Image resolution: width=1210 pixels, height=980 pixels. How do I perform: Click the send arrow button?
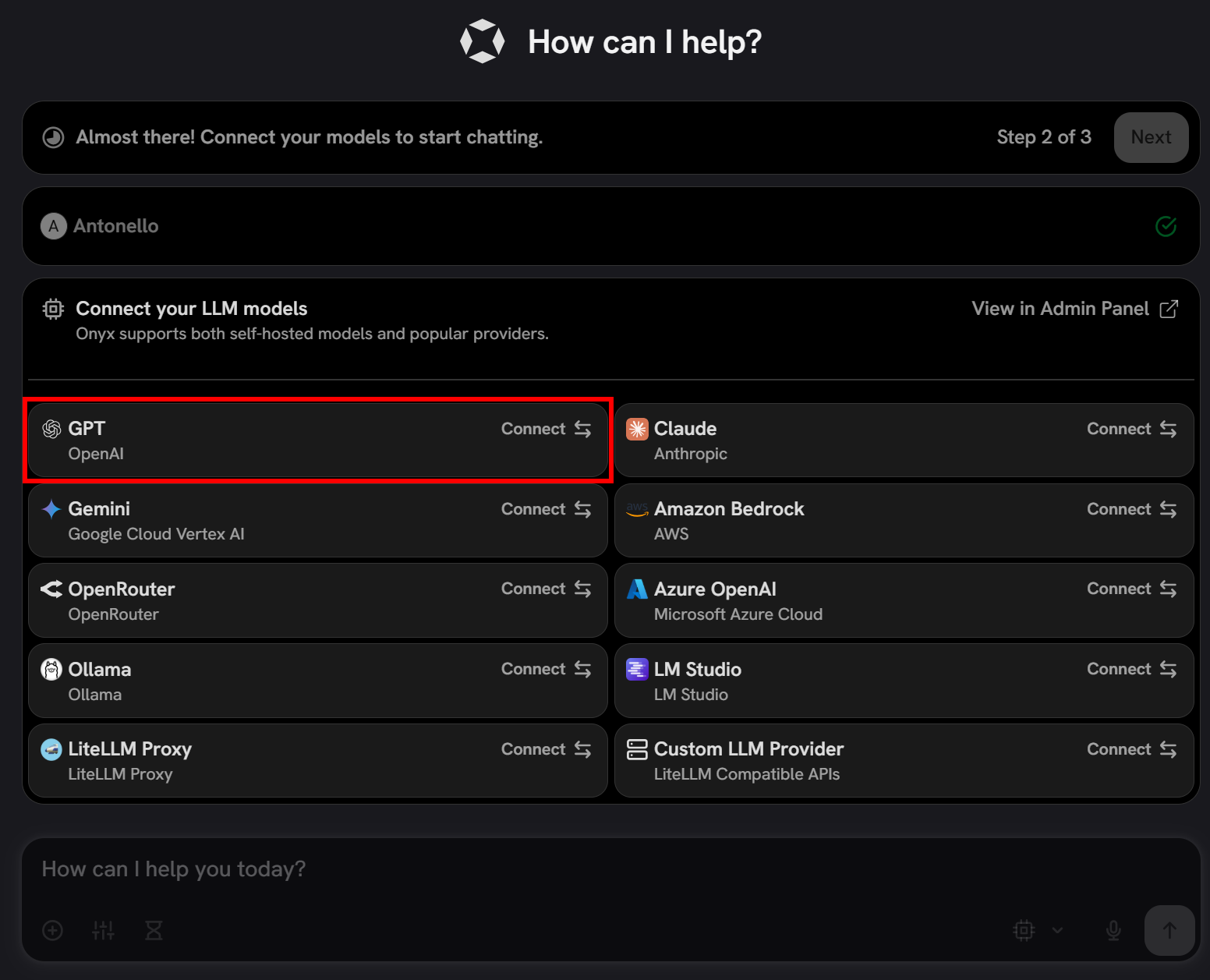point(1169,930)
